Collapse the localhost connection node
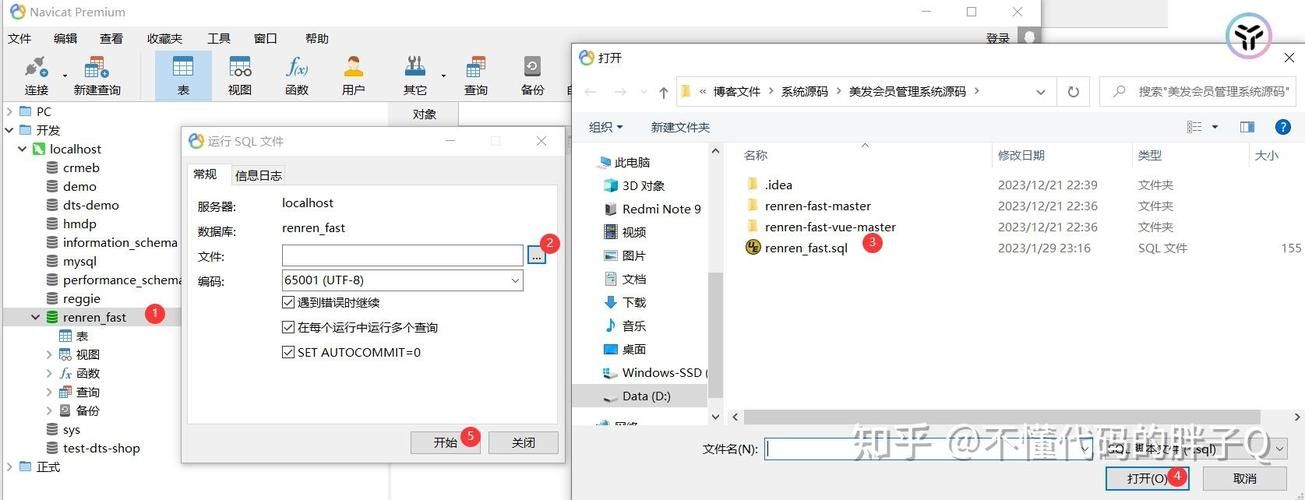1305x500 pixels. [23, 149]
